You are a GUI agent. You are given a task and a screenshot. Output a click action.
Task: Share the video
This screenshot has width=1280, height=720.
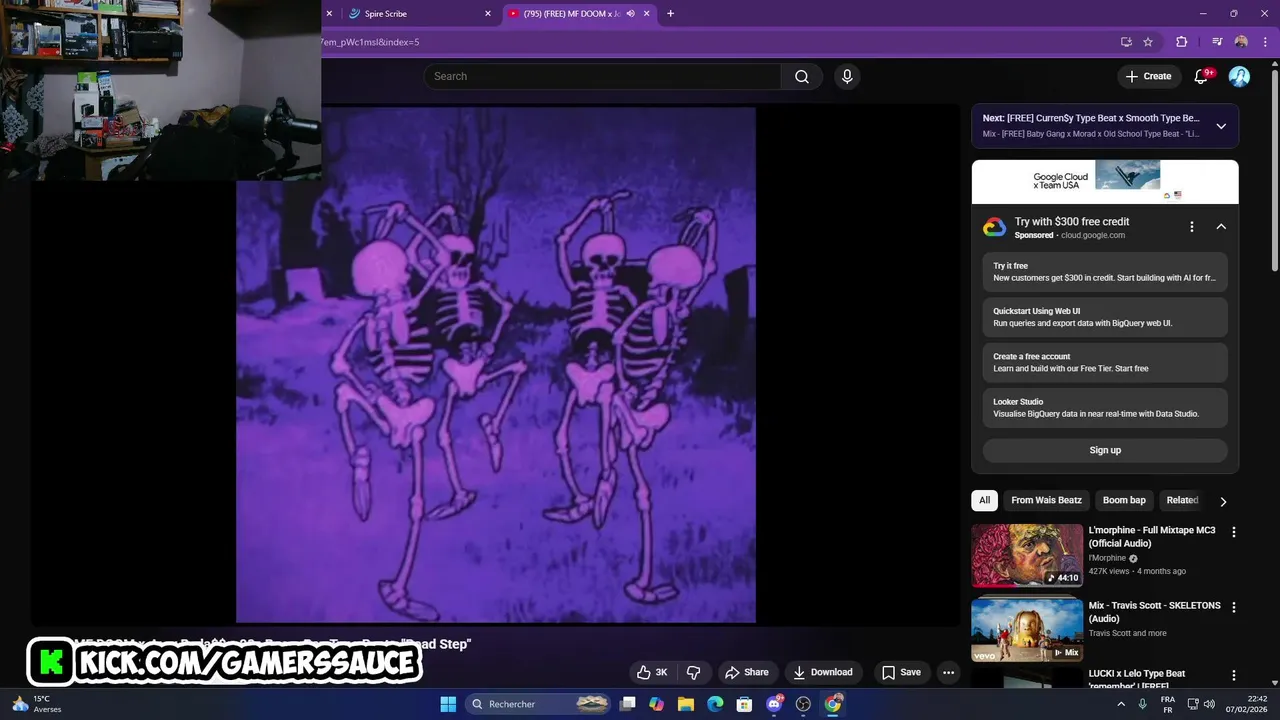click(x=747, y=672)
